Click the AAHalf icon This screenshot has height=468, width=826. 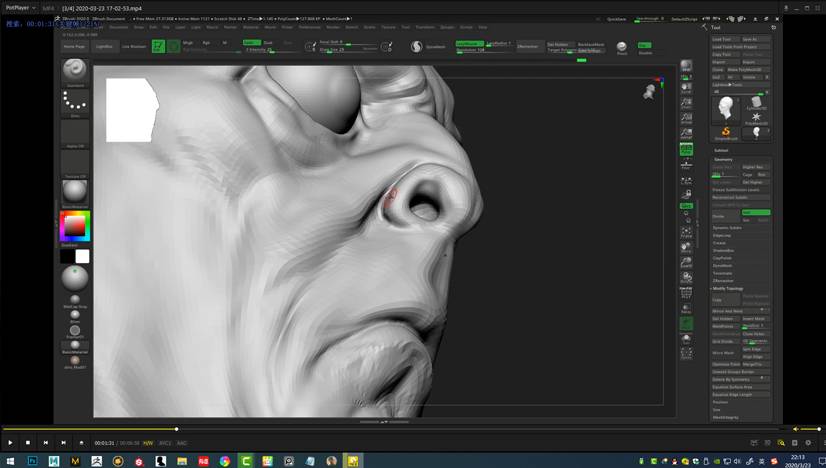pyautogui.click(x=686, y=133)
